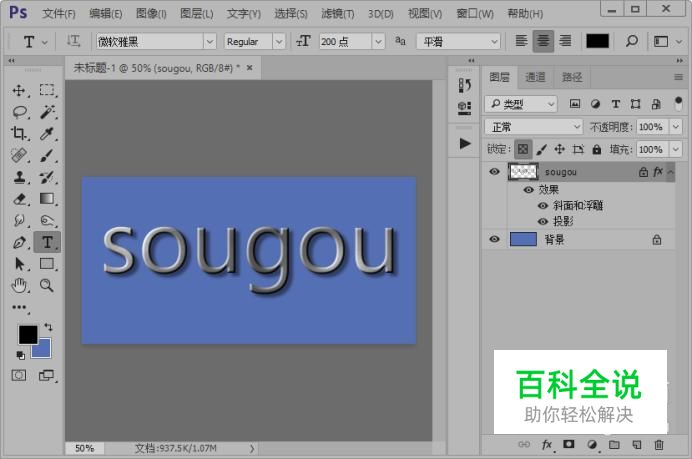Viewport: 692px width, 459px height.
Task: Select the Path Selection tool
Action: pos(19,264)
